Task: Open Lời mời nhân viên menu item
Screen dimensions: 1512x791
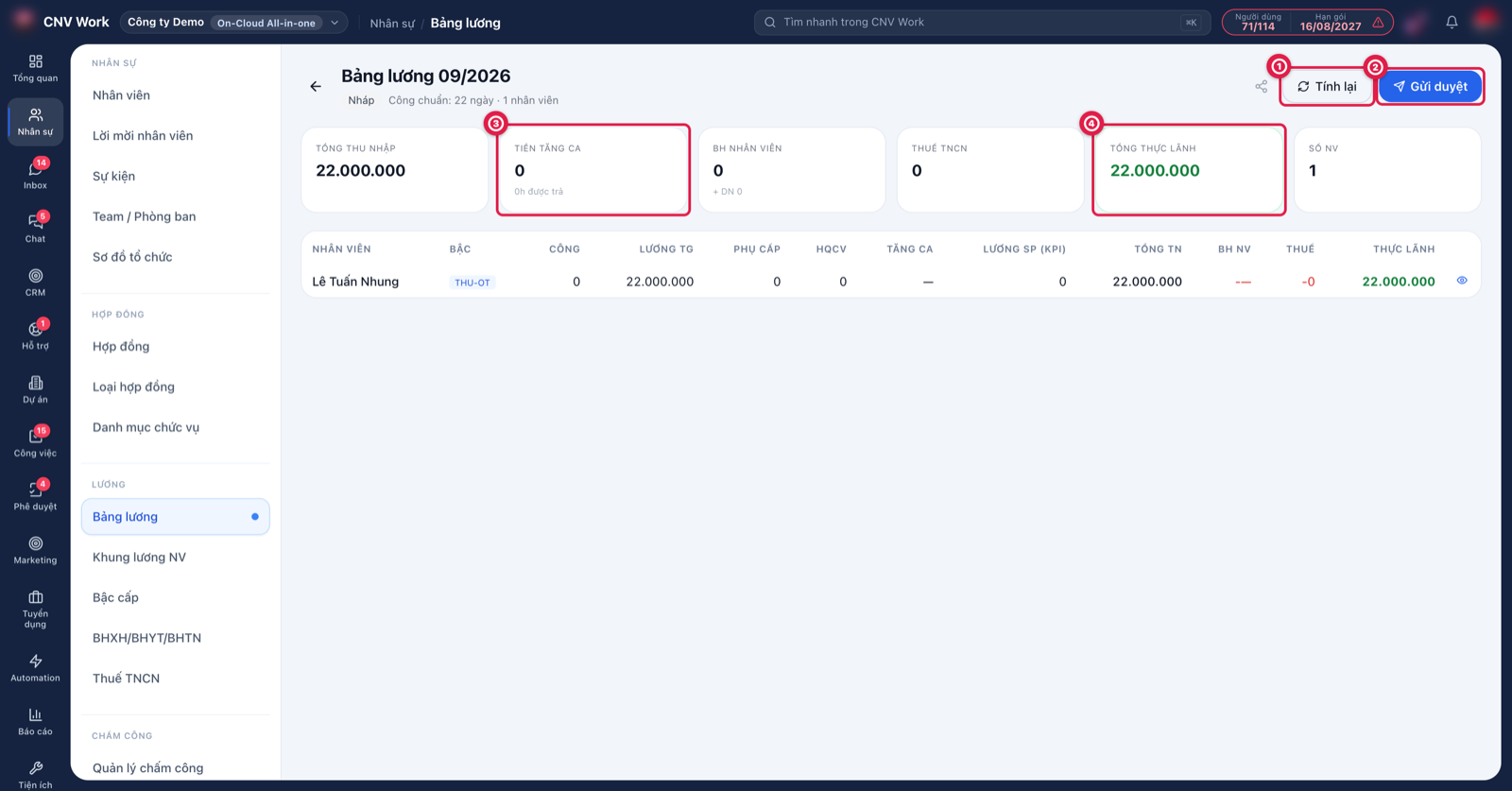Action: pyautogui.click(x=176, y=136)
